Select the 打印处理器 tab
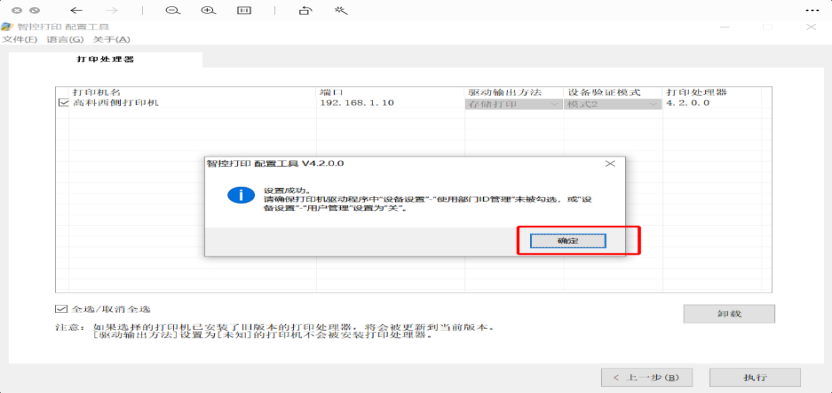The height and width of the screenshot is (393, 832). tap(106, 59)
